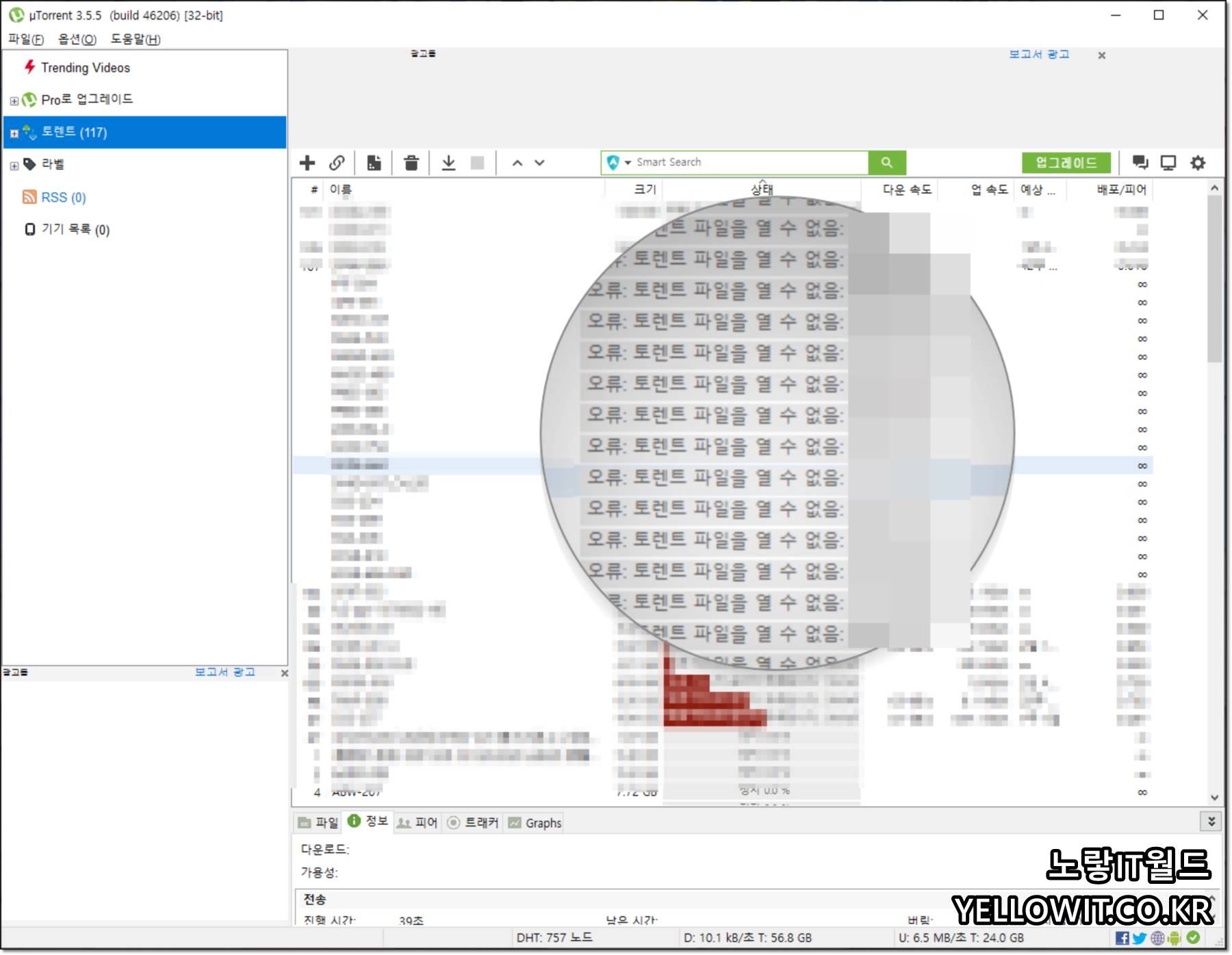Select 라벨 sidebar item

53,164
